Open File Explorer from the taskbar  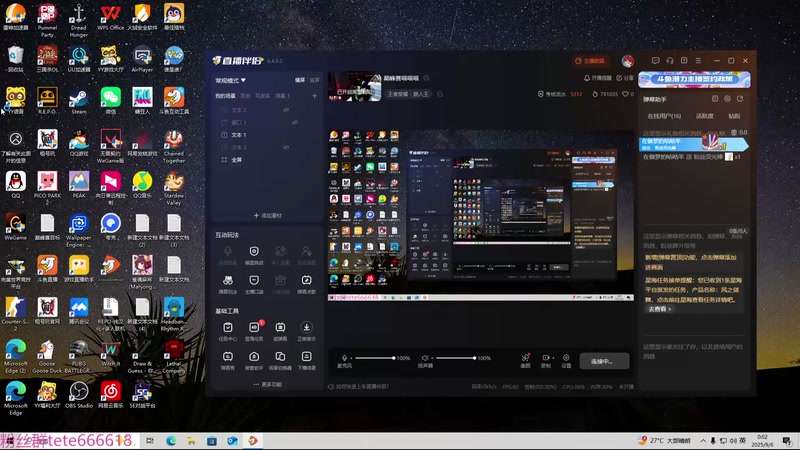pos(191,441)
